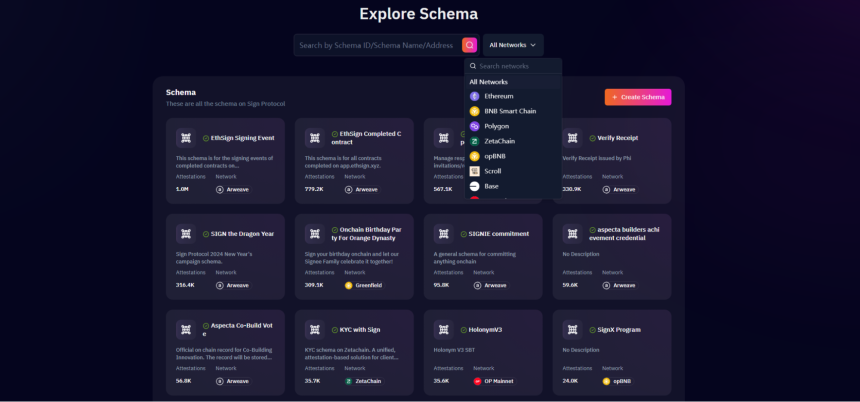Click schema icon on KYC with Sign card
The height and width of the screenshot is (402, 860).
coord(315,330)
